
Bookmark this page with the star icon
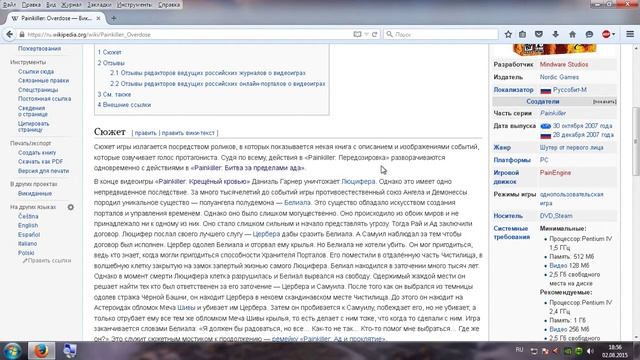508,34
